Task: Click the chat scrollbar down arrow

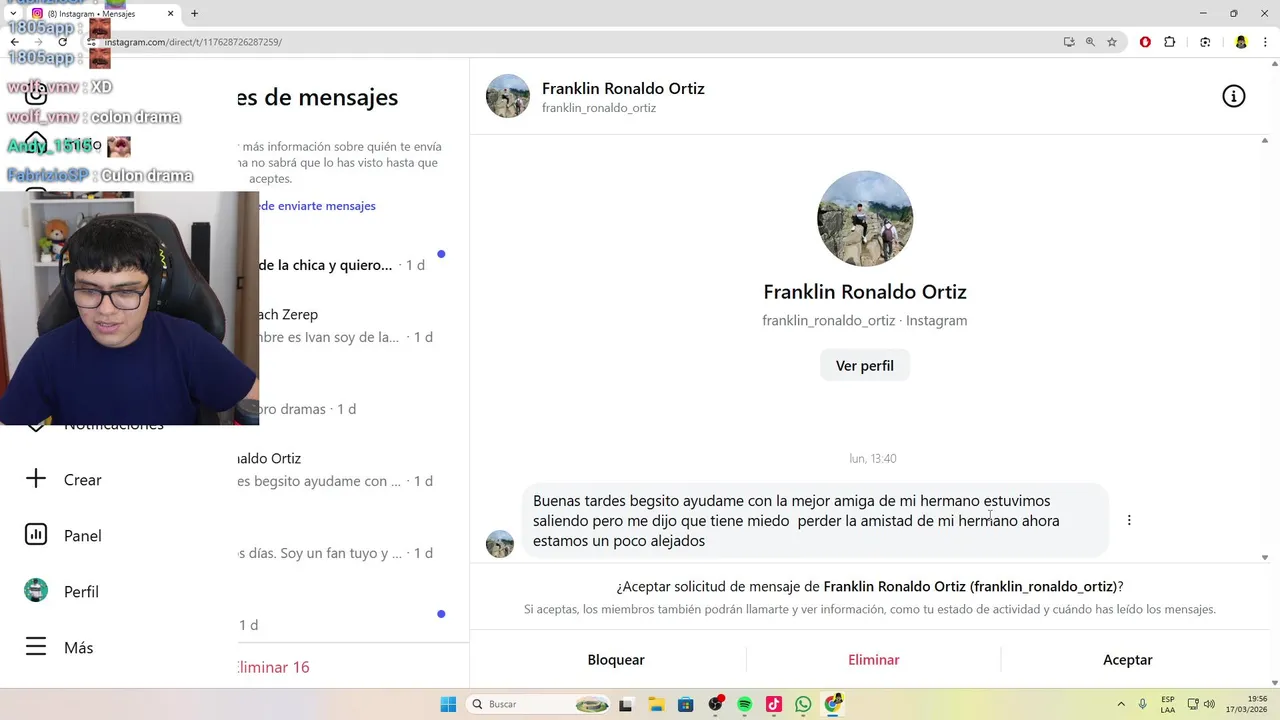Action: click(x=1264, y=557)
